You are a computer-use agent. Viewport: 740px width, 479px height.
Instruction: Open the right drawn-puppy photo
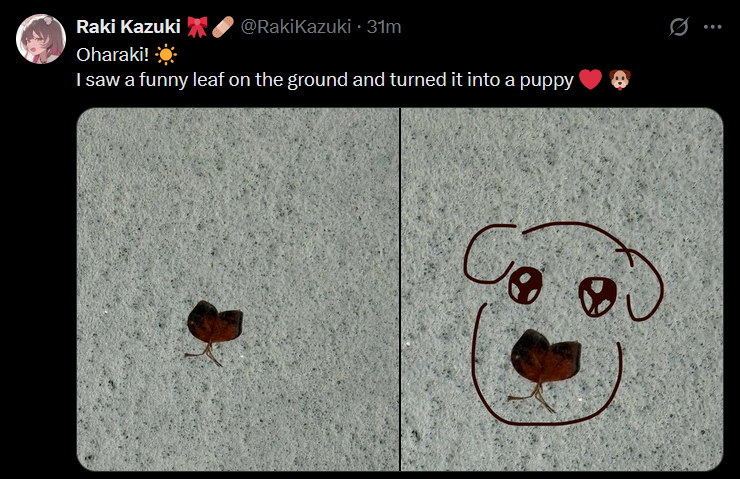point(562,289)
